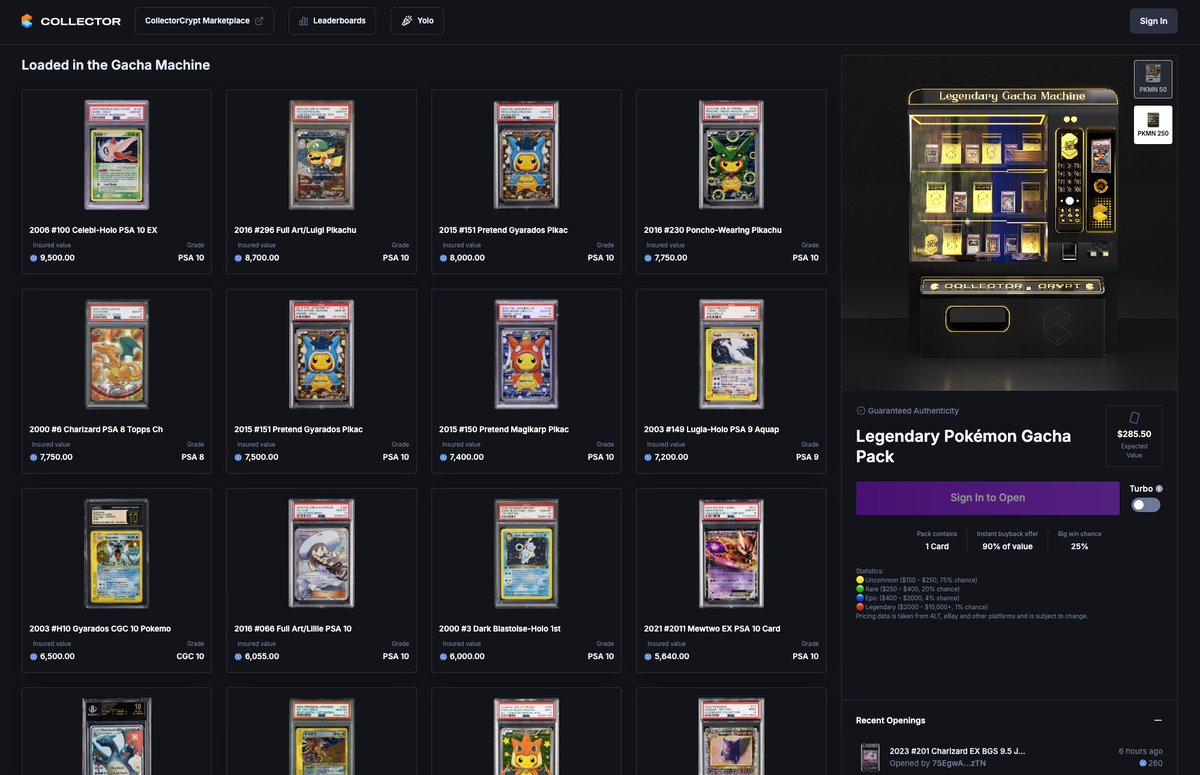Switch to the PKMN 50 pack tab

[x=1152, y=78]
